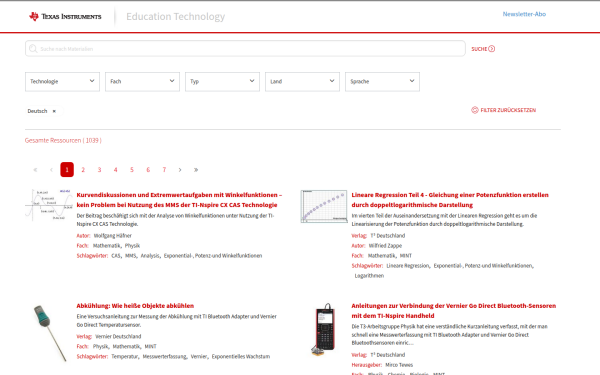The width and height of the screenshot is (600, 375).
Task: Focus the 'Suche nach Materialien' search field
Action: click(x=245, y=49)
